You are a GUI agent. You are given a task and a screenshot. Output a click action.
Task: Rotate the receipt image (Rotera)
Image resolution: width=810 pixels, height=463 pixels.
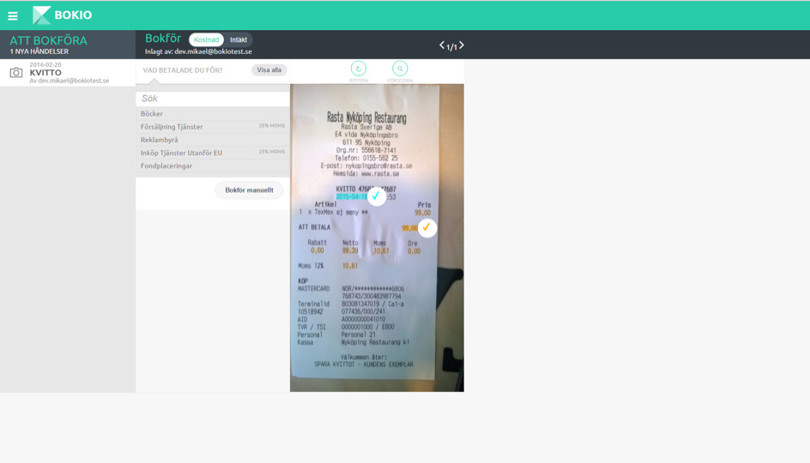point(358,70)
